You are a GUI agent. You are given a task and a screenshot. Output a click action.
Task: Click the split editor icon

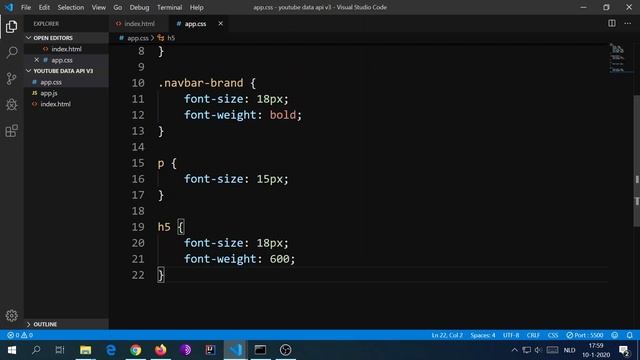tap(611, 23)
